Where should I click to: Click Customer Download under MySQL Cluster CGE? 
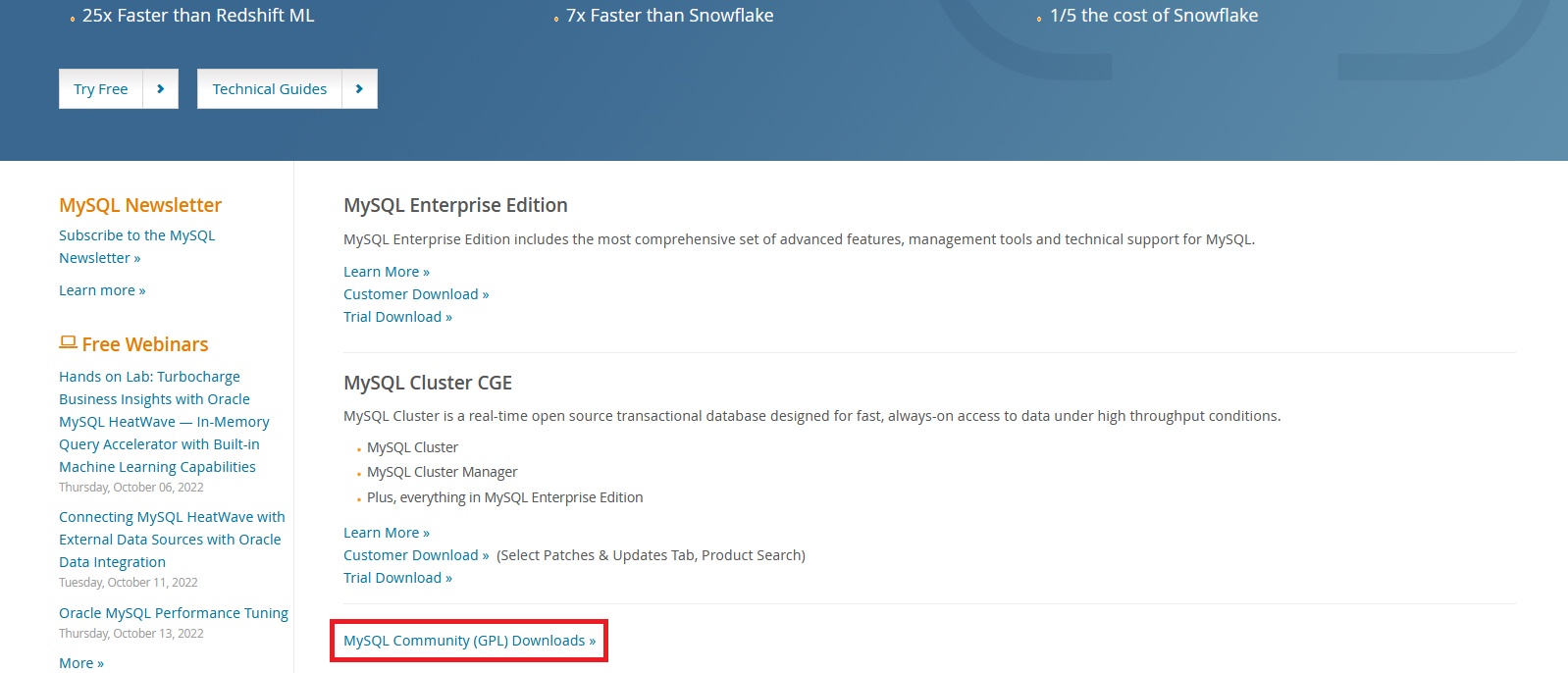tap(416, 555)
